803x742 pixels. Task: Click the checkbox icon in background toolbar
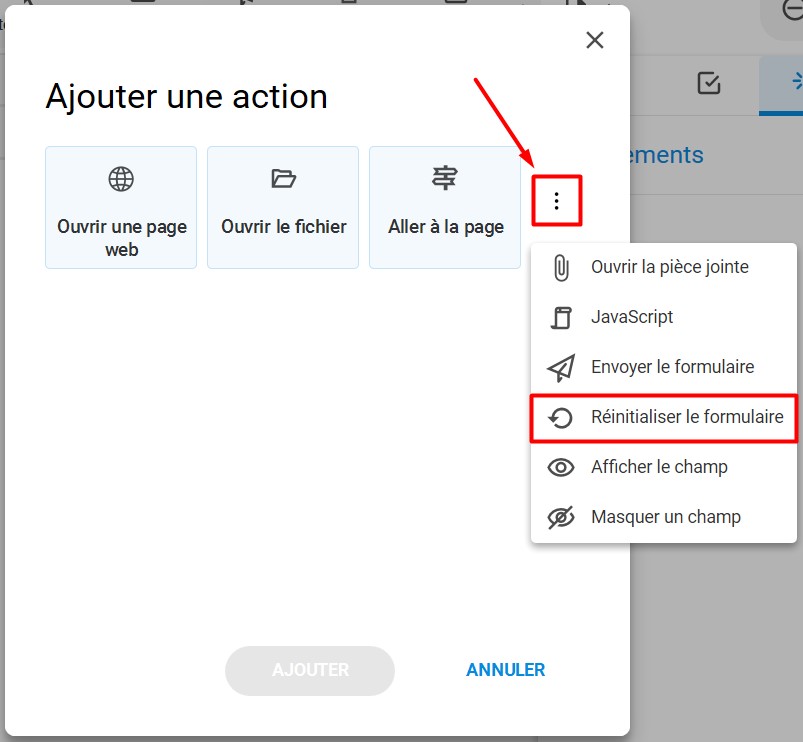click(709, 83)
